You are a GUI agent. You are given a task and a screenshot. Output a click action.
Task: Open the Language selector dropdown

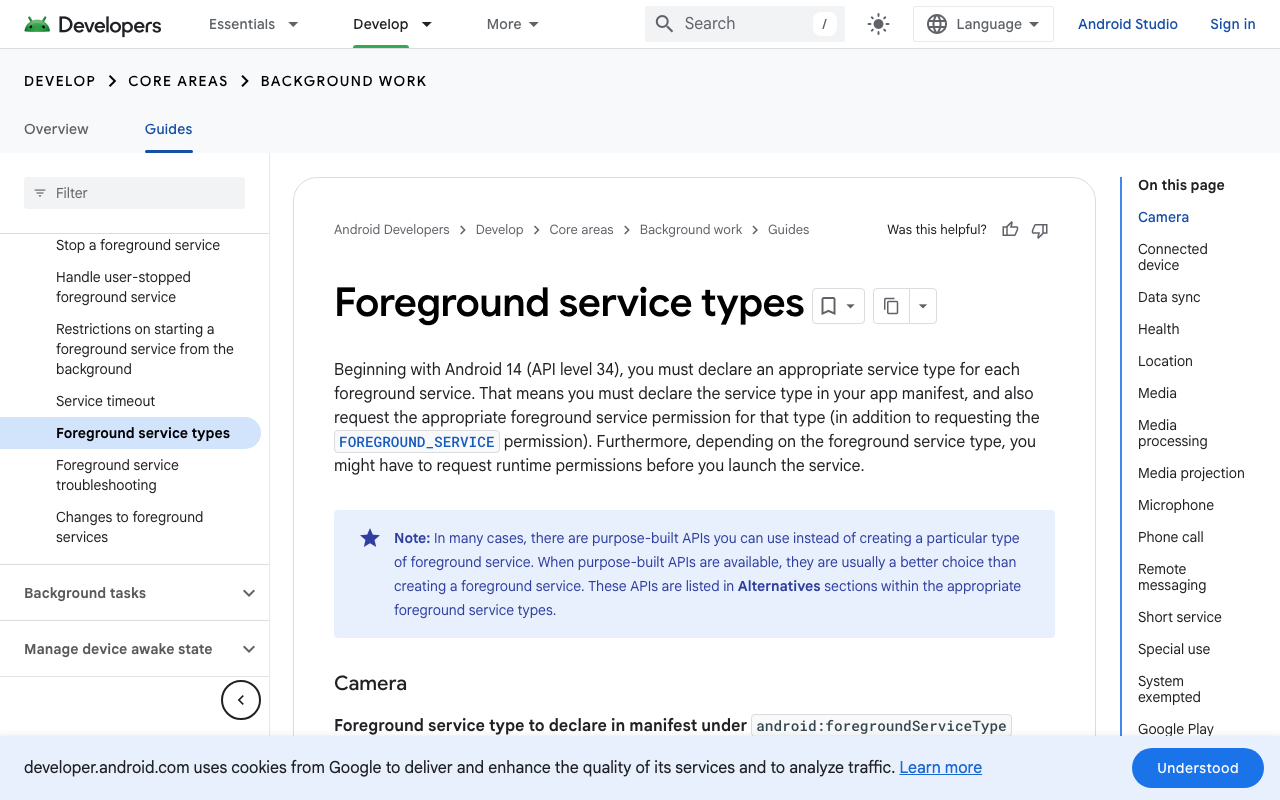[983, 24]
